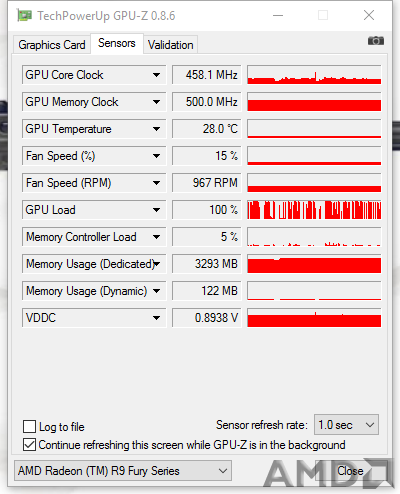The height and width of the screenshot is (494, 400).
Task: Minimize the GPU-Z window
Action: coord(278,15)
